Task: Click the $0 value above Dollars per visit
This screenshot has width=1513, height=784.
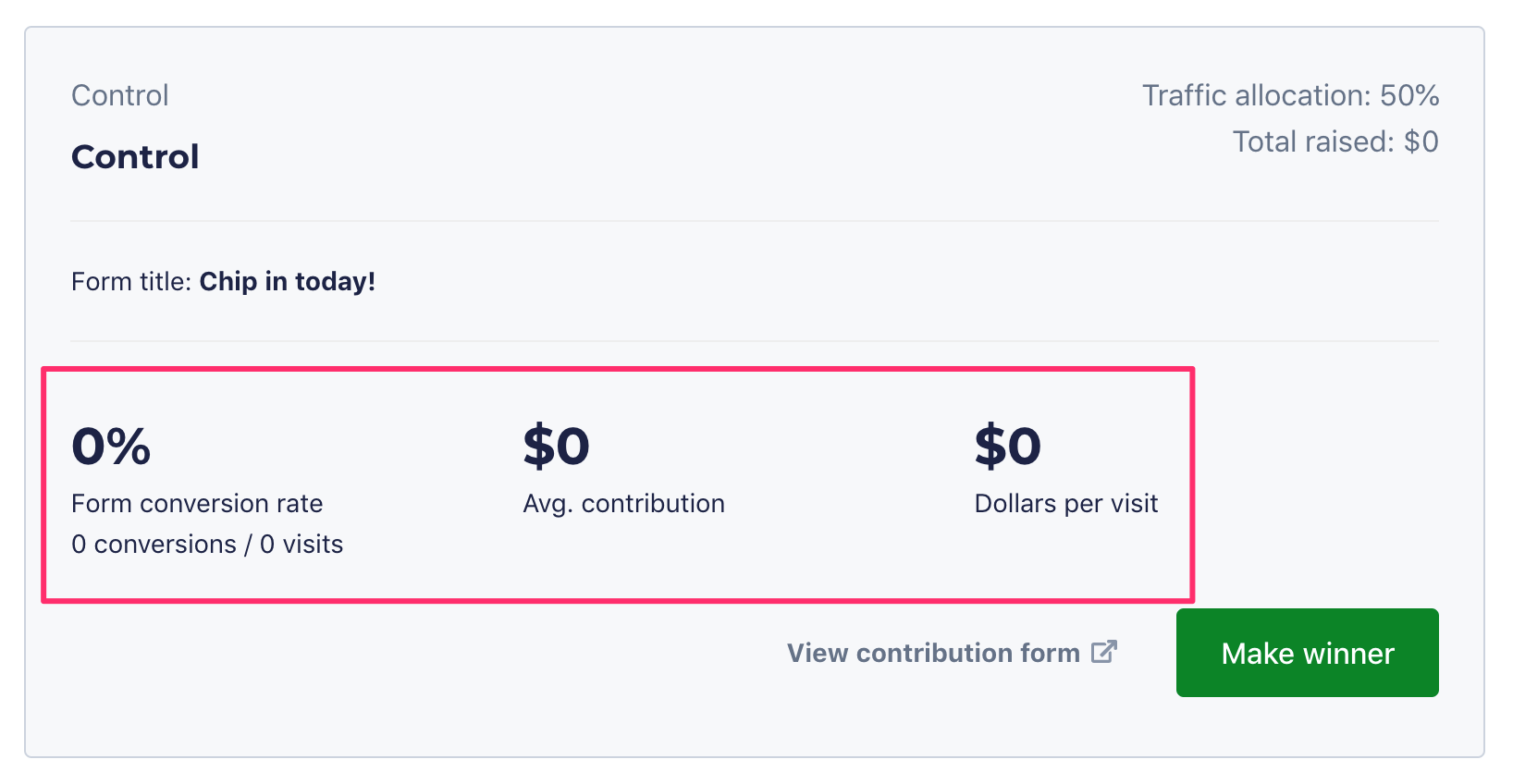Action: [x=1007, y=447]
